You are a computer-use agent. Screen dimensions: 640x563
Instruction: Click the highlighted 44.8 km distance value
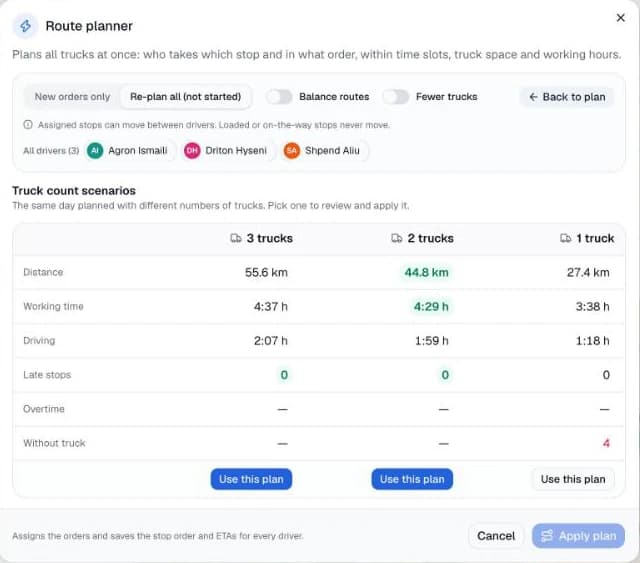426,272
